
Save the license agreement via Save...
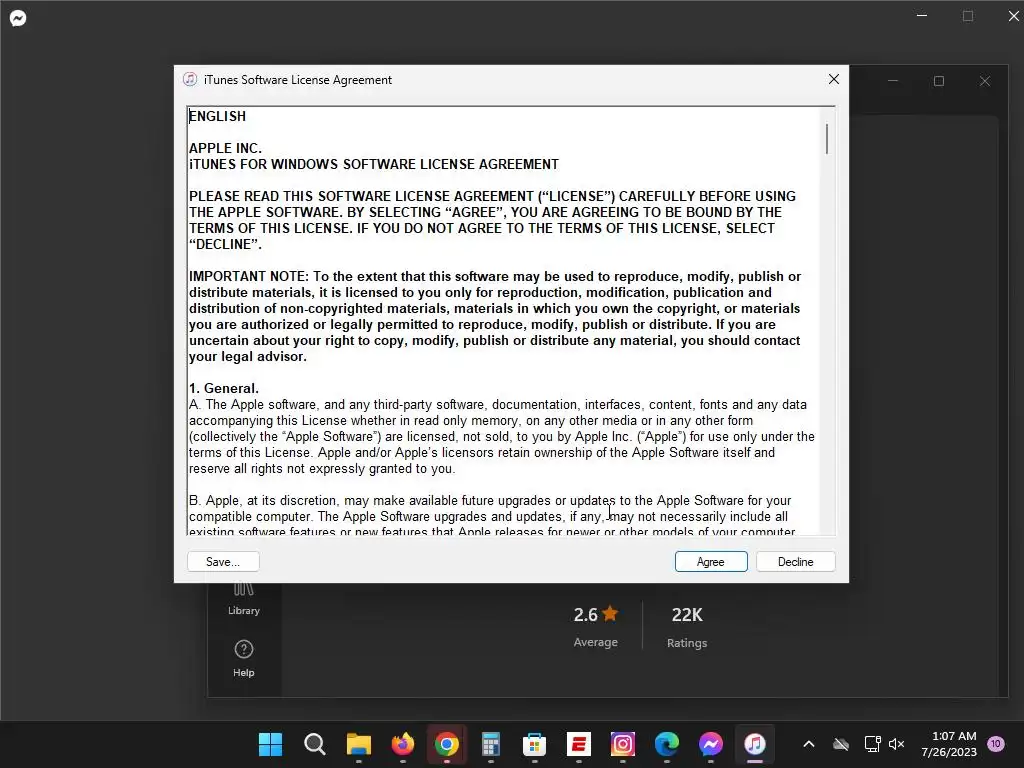pos(223,562)
